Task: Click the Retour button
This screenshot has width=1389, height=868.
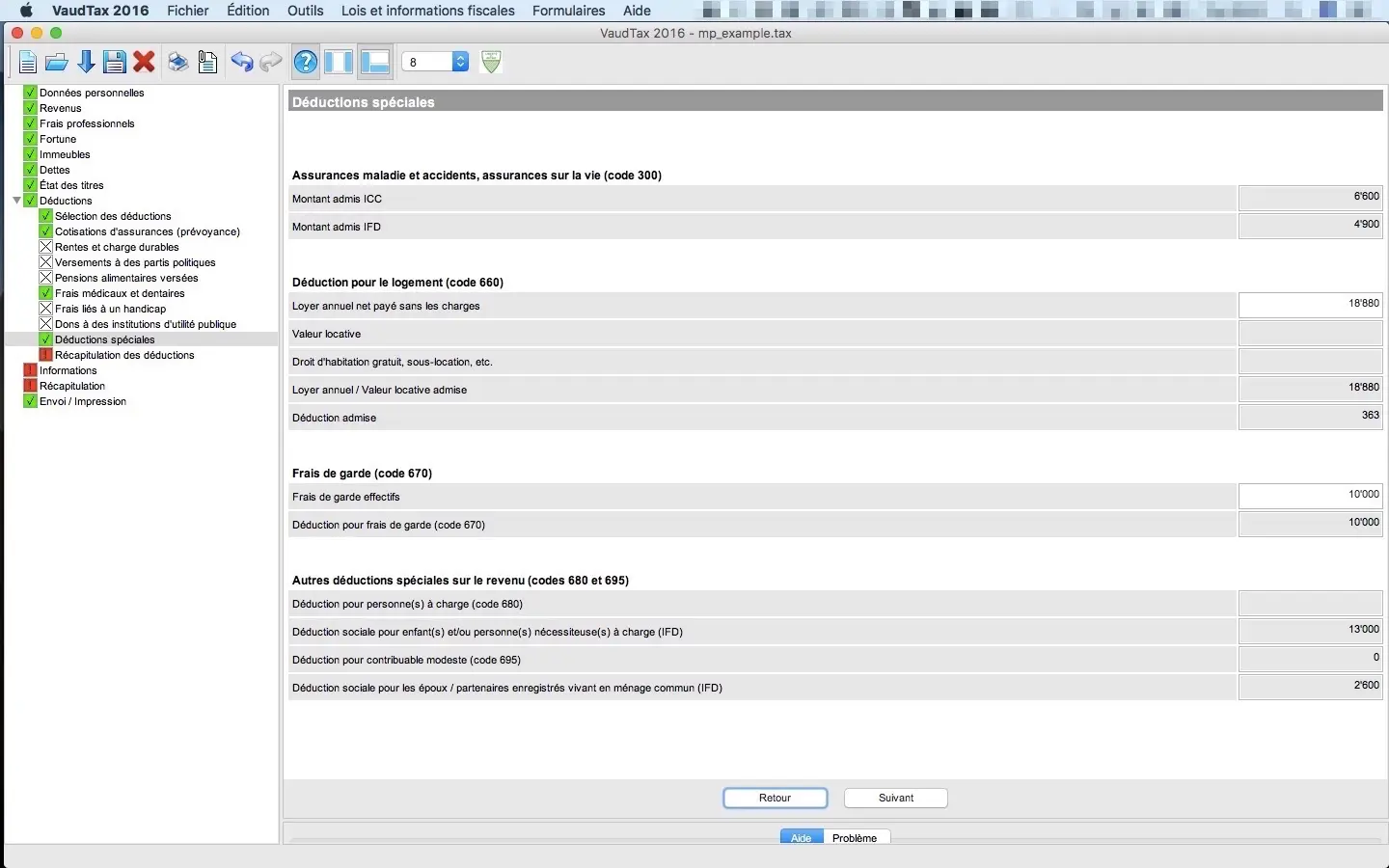Action: tap(776, 799)
